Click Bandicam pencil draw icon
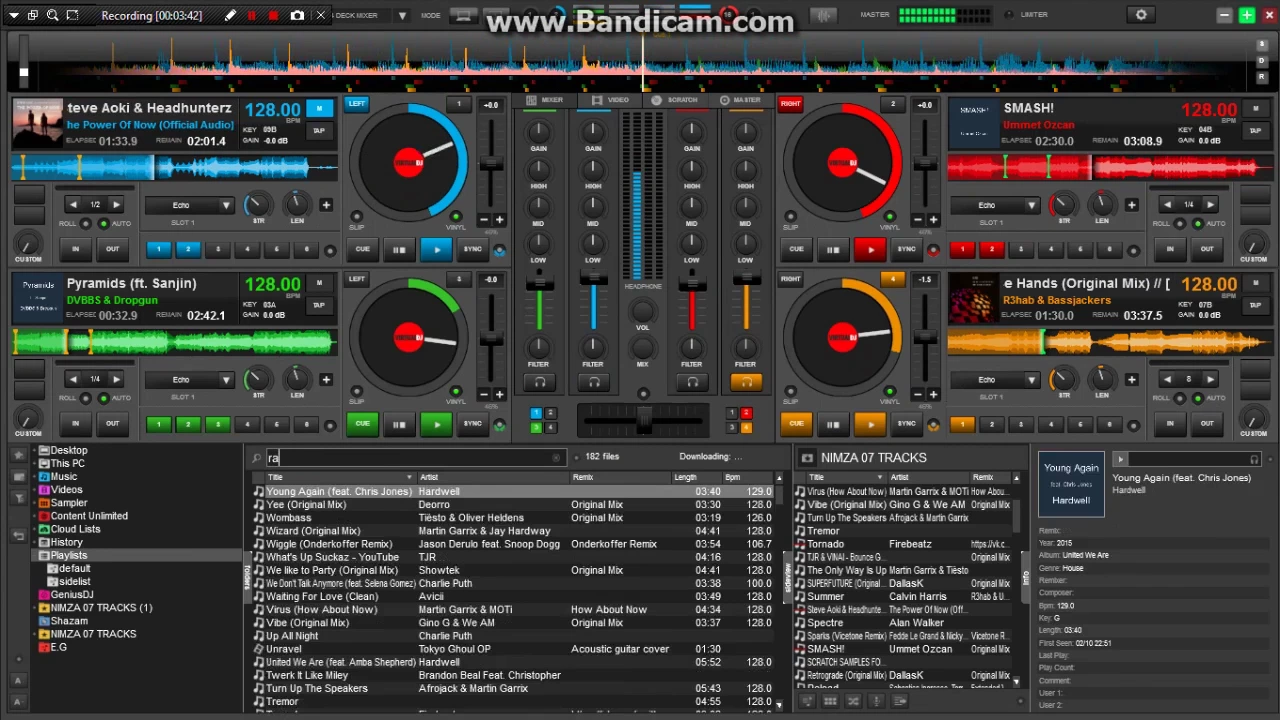Image resolution: width=1280 pixels, height=720 pixels. point(230,16)
